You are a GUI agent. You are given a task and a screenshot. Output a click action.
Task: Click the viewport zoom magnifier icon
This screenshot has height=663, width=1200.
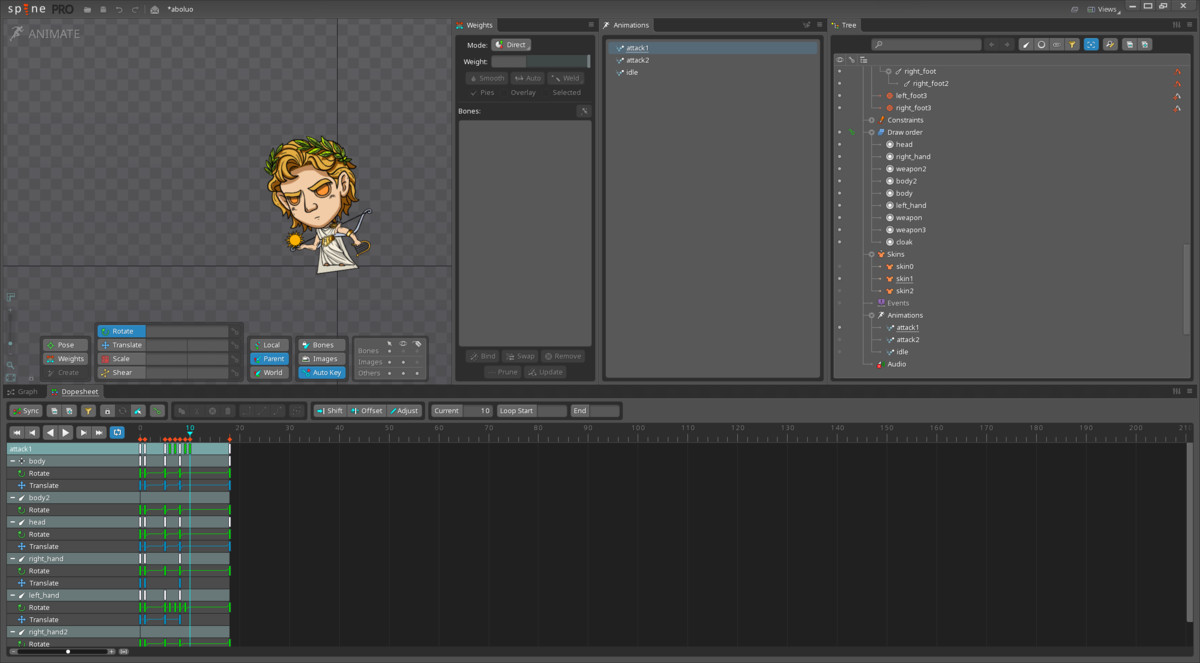10,366
